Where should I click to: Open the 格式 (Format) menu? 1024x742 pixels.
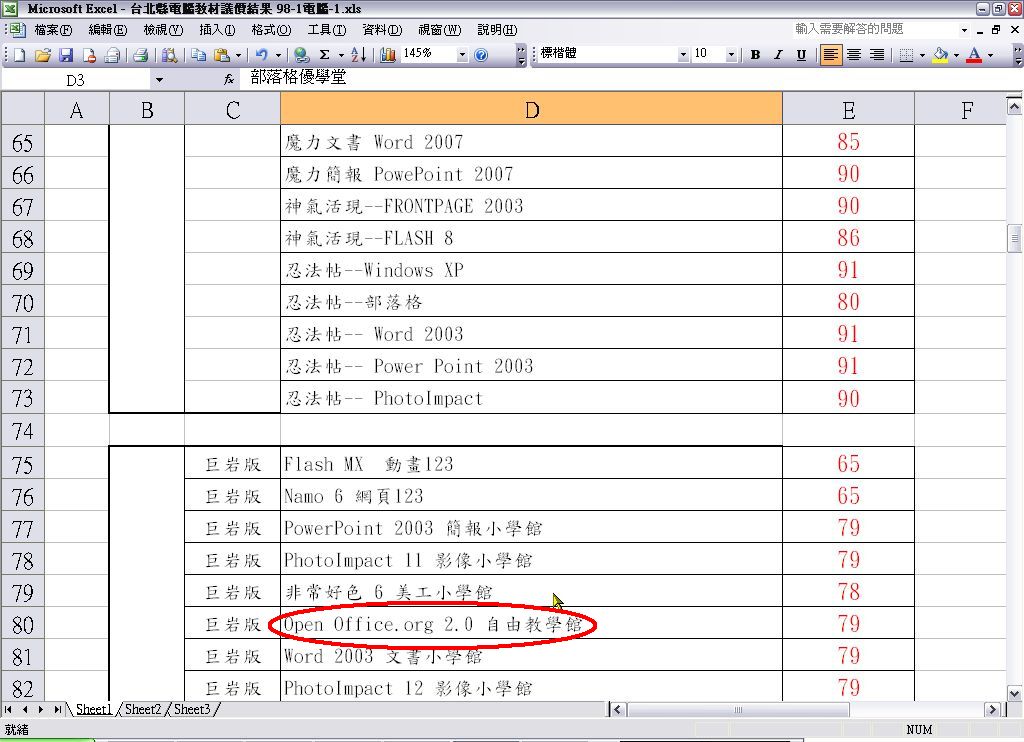click(271, 30)
